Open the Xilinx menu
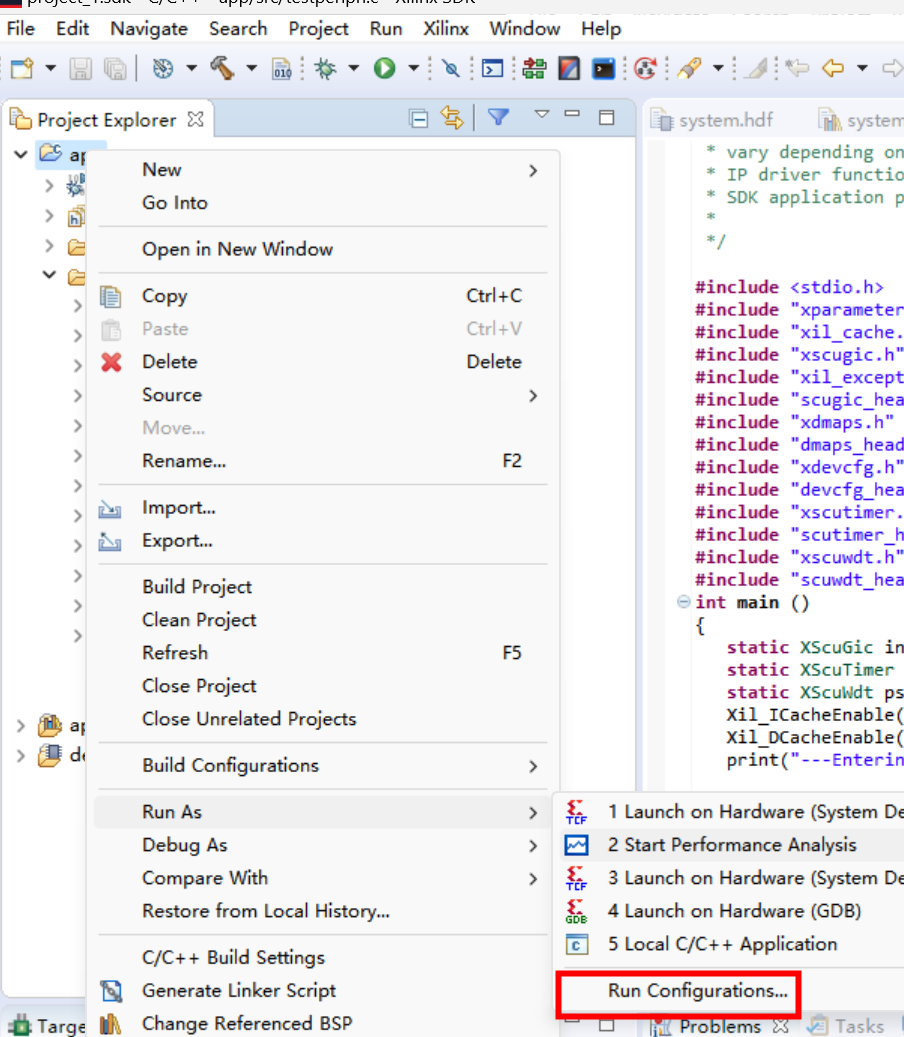 click(x=446, y=29)
